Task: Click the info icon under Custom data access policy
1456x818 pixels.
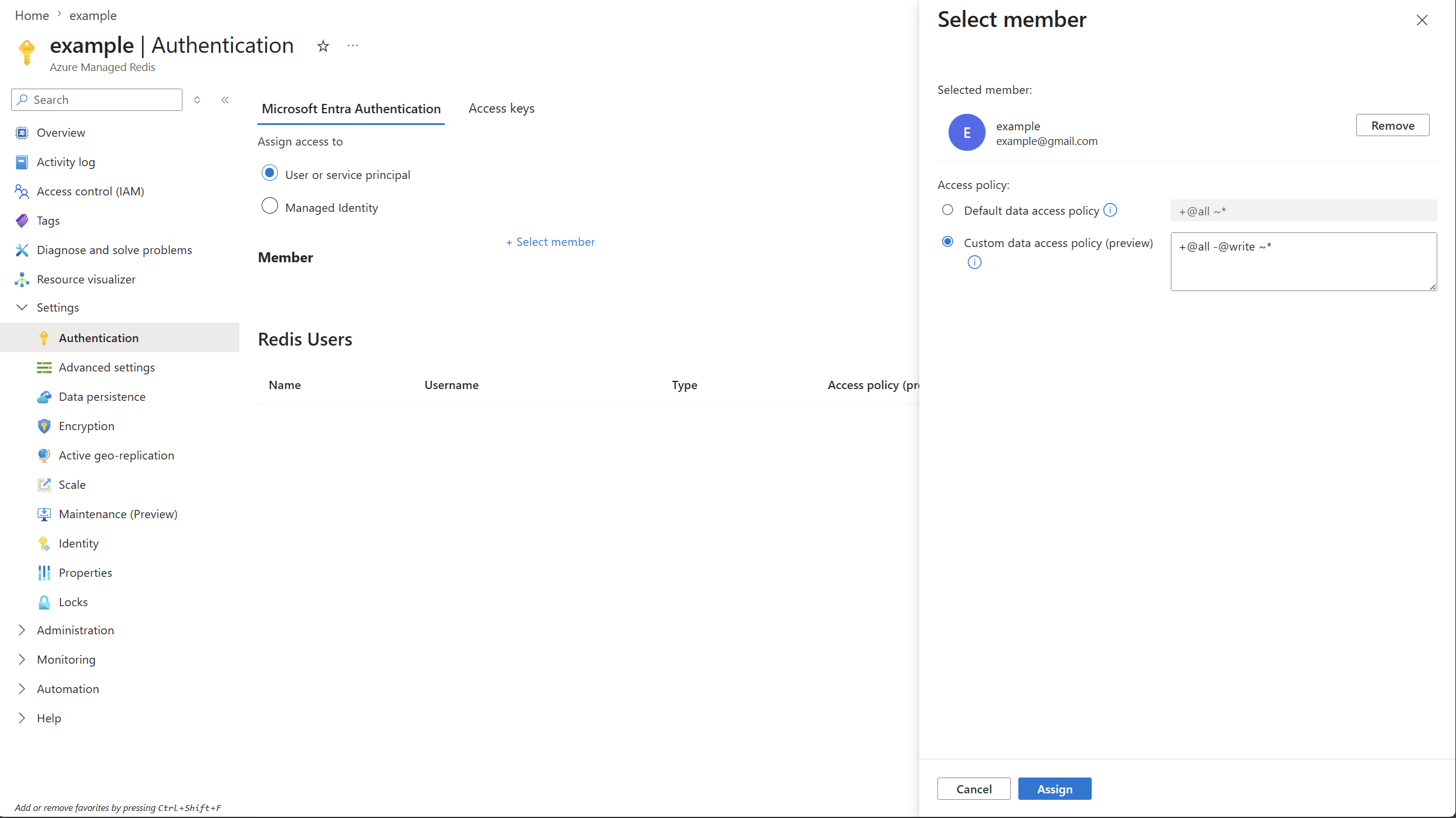Action: pyautogui.click(x=974, y=262)
